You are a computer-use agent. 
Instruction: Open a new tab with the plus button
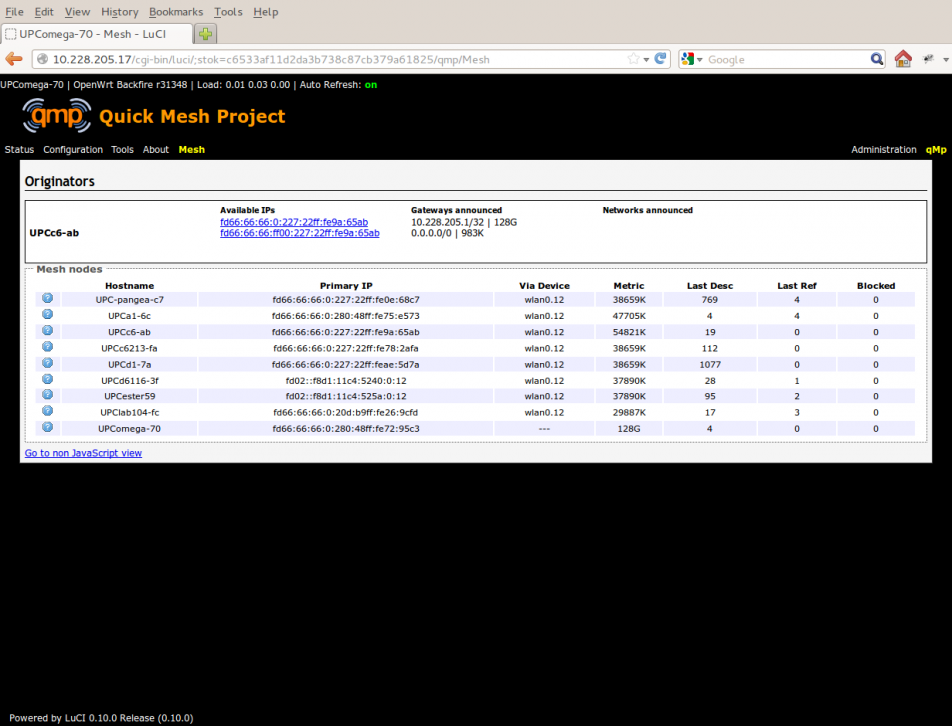click(205, 34)
